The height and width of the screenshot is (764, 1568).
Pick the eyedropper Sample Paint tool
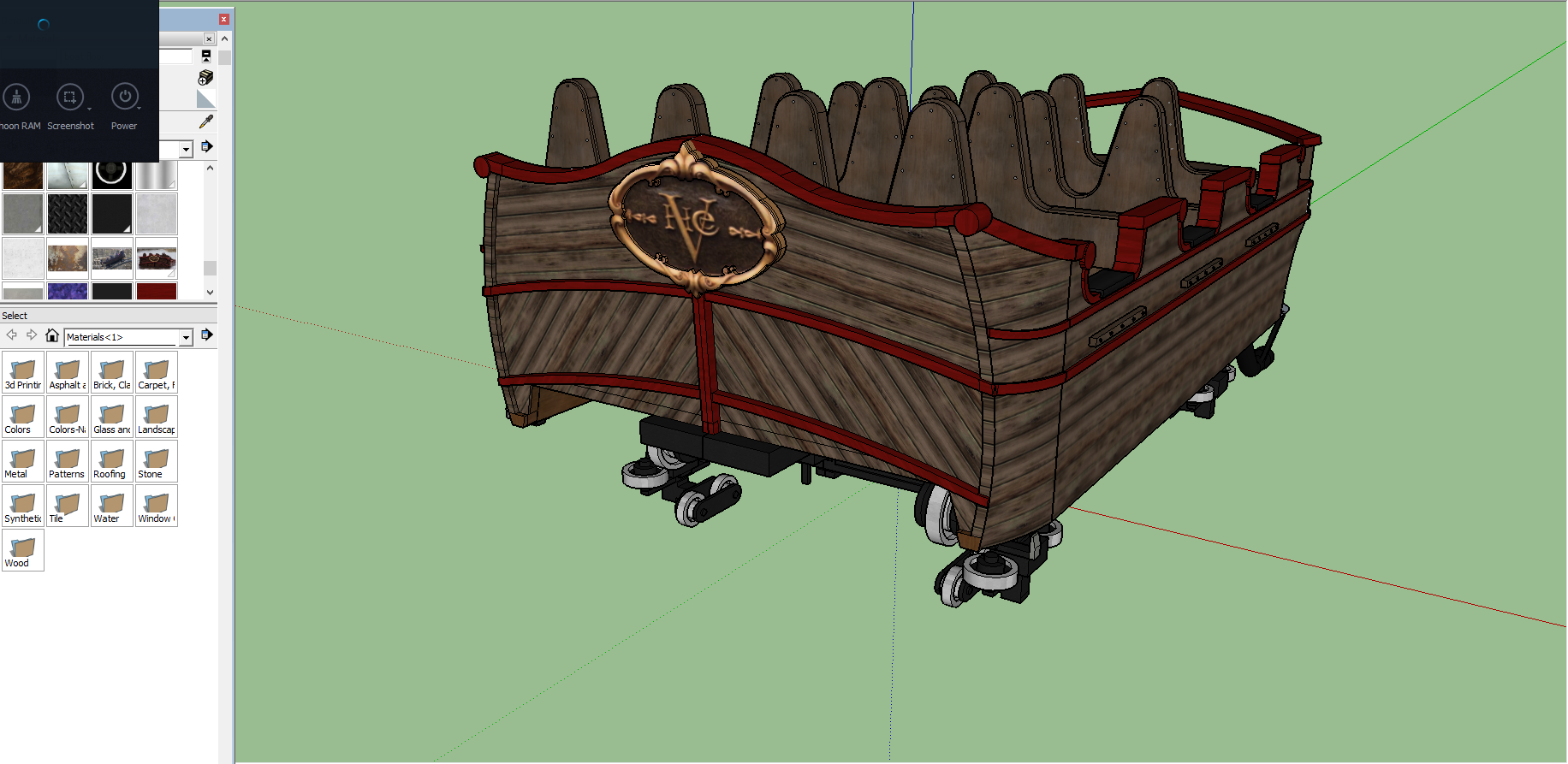(x=205, y=121)
